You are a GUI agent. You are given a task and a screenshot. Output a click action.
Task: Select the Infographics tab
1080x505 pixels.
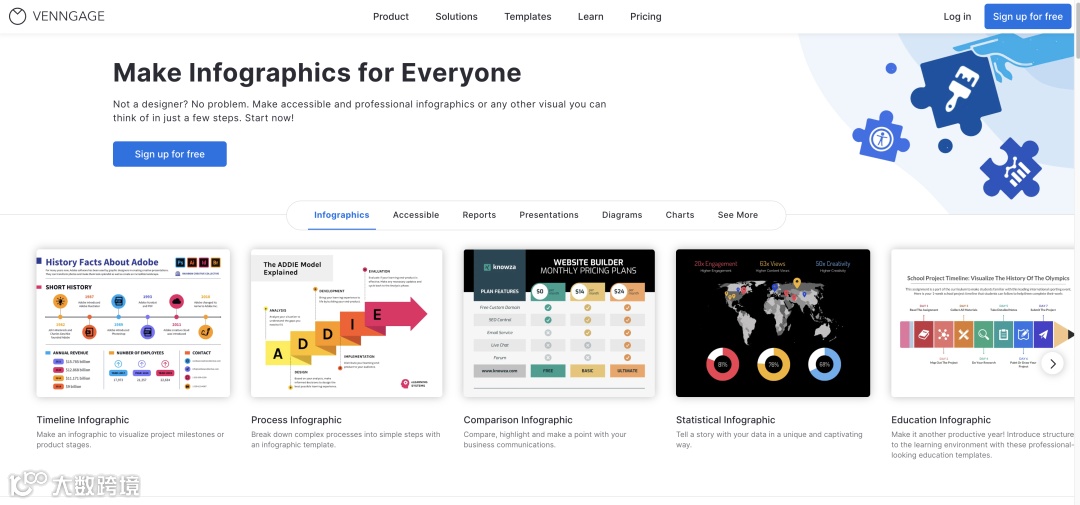pyautogui.click(x=342, y=215)
